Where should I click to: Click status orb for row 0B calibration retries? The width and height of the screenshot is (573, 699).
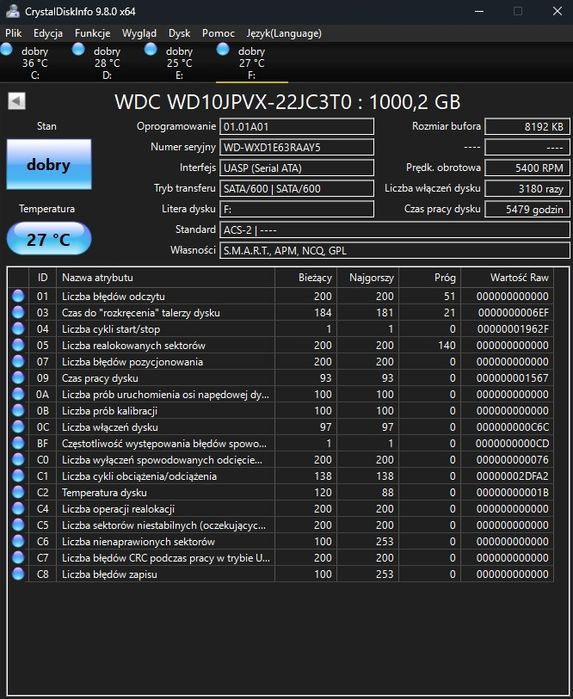(18, 411)
